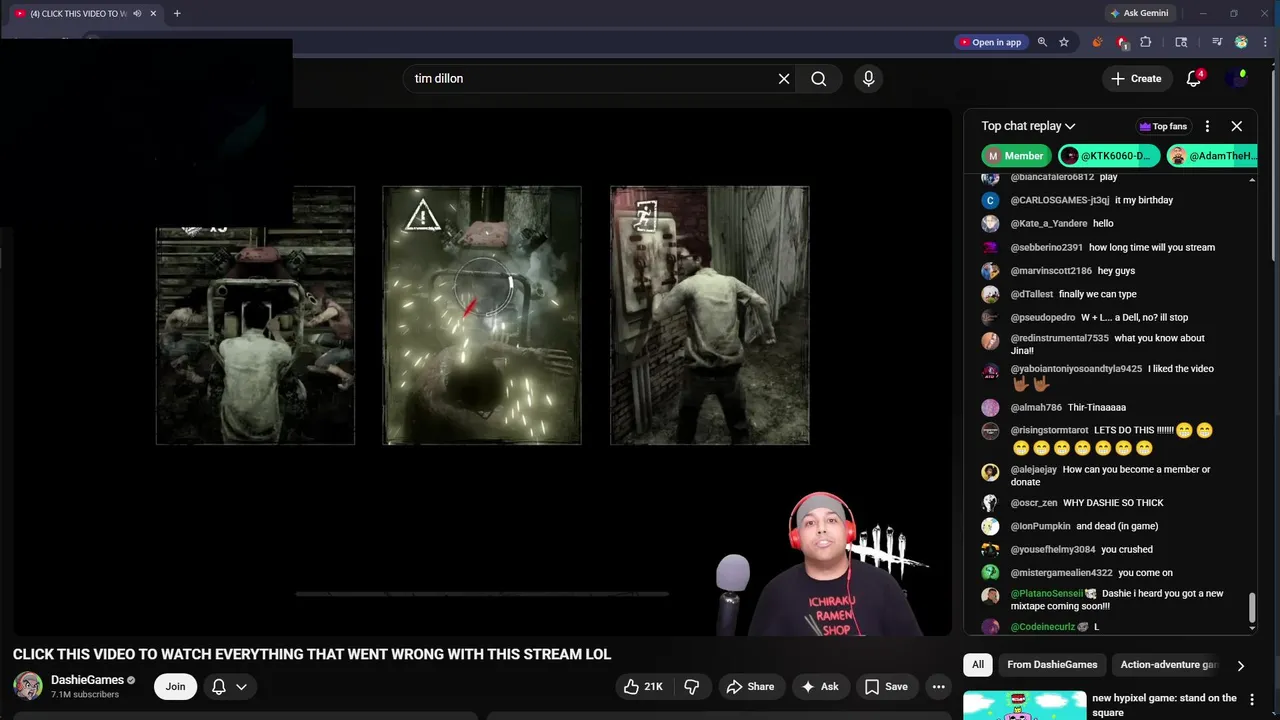Open options for hypixel video
Screen dimensions: 1280x720
(x=1252, y=701)
